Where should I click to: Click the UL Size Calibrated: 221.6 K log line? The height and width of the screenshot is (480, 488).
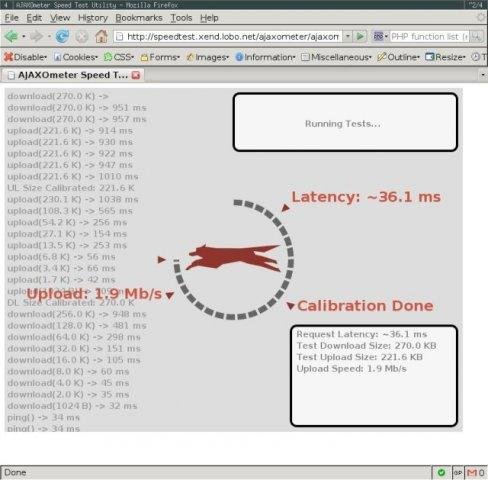[x=71, y=188]
